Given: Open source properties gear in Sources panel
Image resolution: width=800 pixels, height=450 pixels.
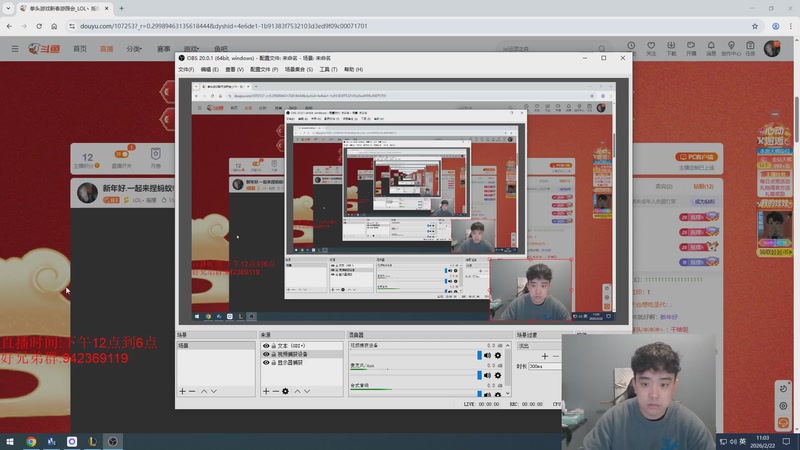Looking at the screenshot, I should pyautogui.click(x=285, y=391).
